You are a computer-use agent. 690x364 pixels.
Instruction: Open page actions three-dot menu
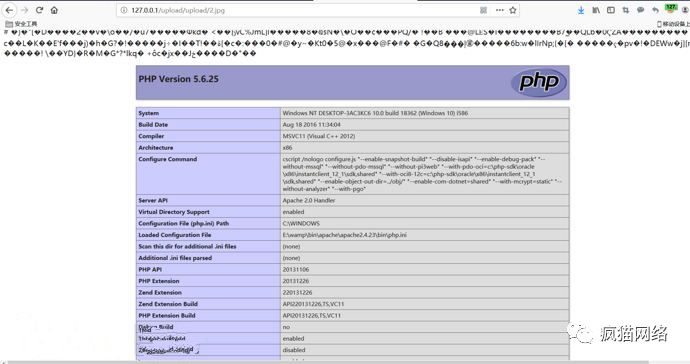point(499,10)
